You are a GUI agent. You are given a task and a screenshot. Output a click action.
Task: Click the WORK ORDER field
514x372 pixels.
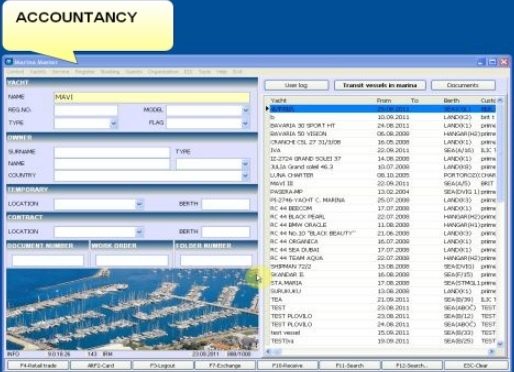point(132,260)
